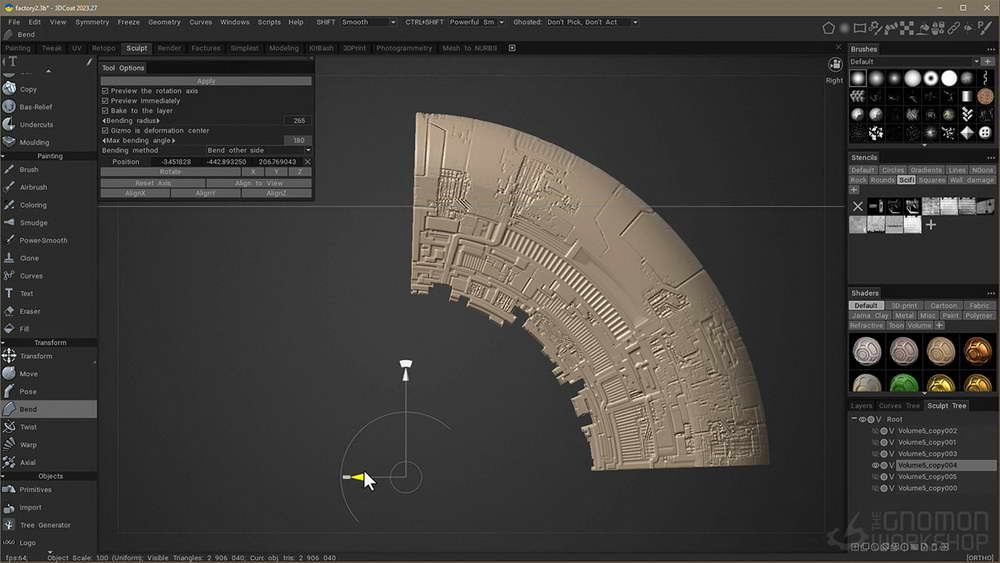This screenshot has height=563, width=1000.
Task: Open the CTRL+SHIFT Powerful Sm dropdown
Action: point(476,22)
